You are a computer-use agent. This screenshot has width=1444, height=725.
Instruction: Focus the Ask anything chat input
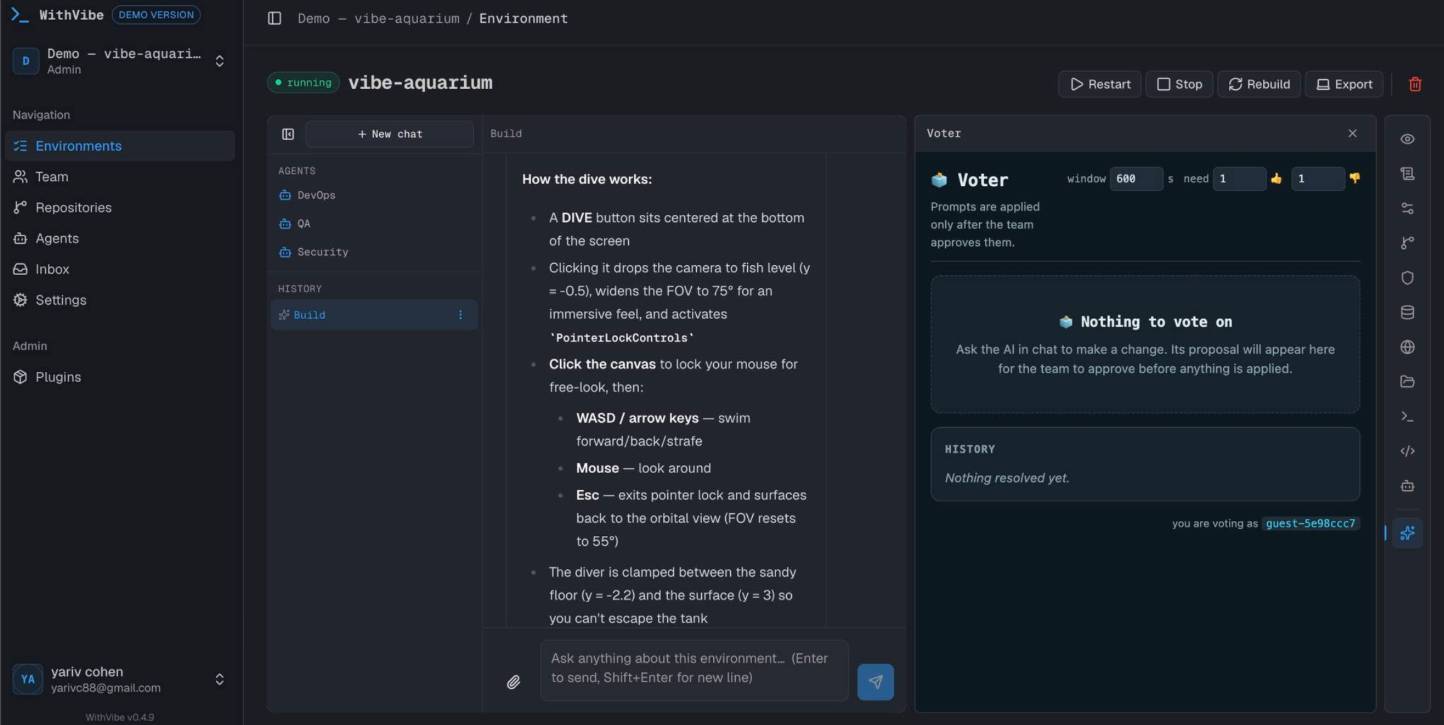tap(694, 670)
